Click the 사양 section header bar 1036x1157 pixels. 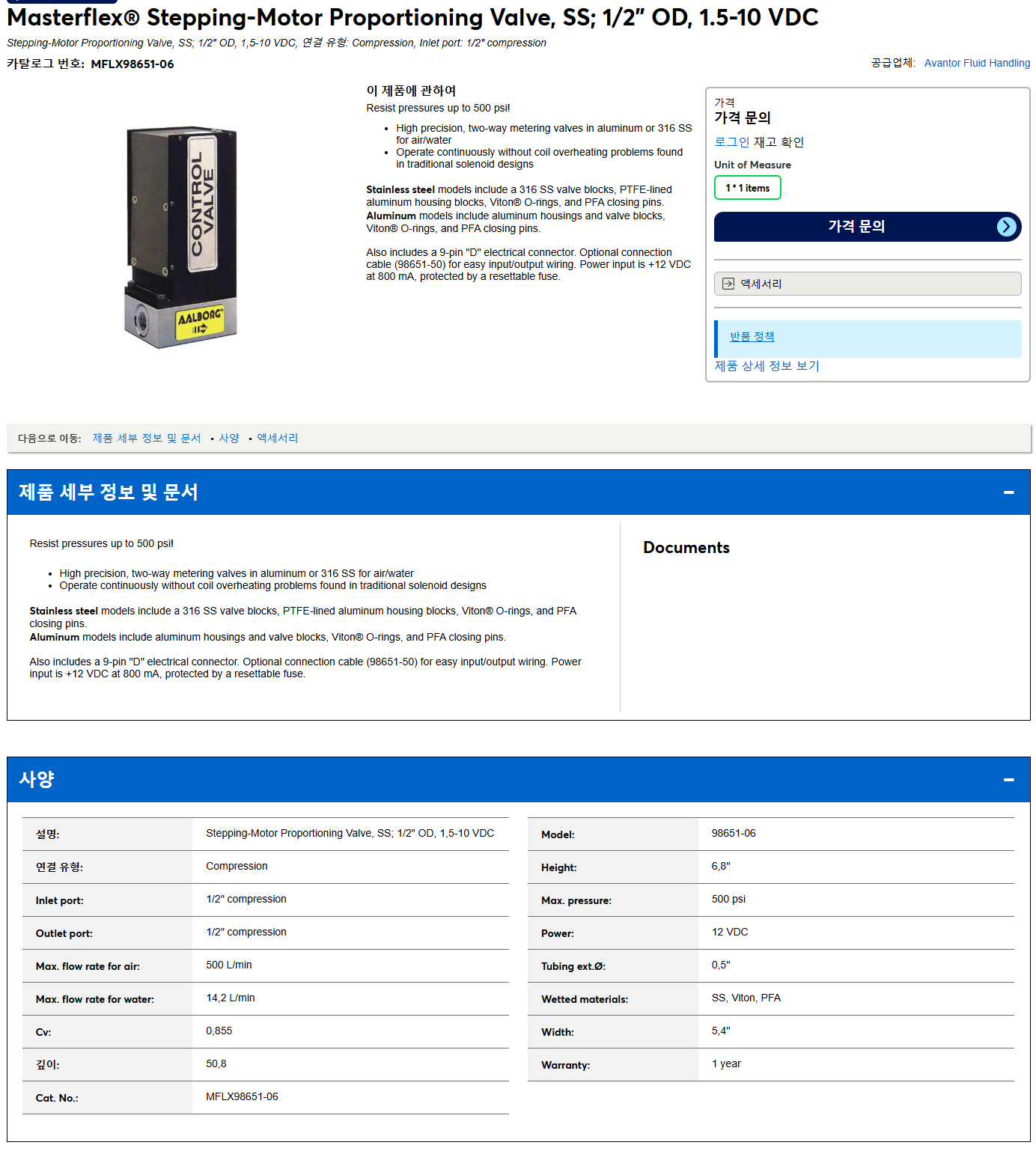[518, 780]
